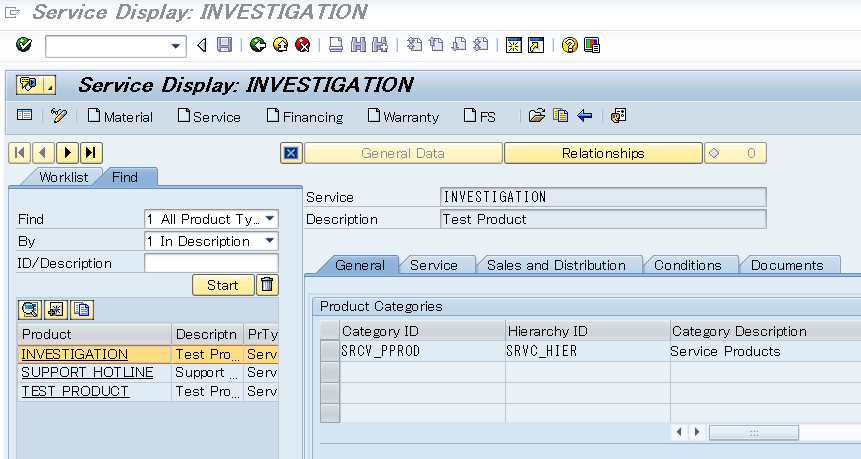The width and height of the screenshot is (861, 459).
Task: Click the table scroll right arrow
Action: click(x=697, y=432)
